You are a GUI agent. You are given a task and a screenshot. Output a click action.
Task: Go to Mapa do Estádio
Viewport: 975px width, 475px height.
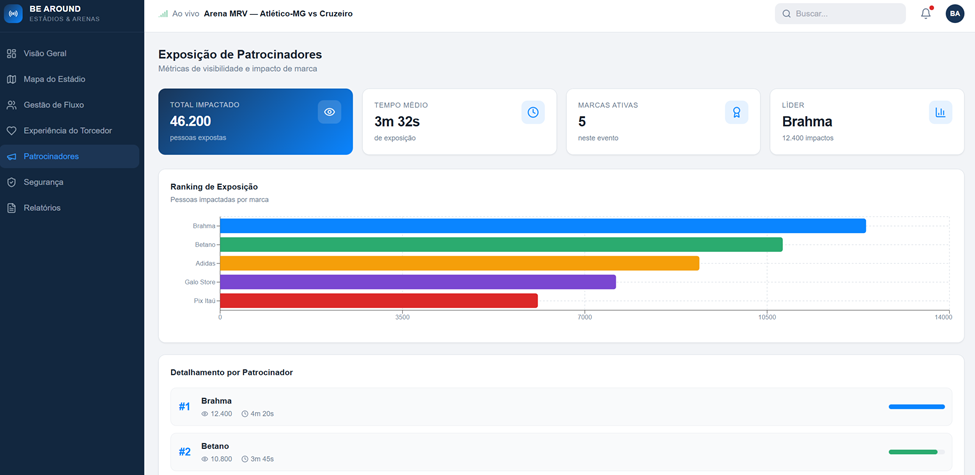click(x=70, y=79)
